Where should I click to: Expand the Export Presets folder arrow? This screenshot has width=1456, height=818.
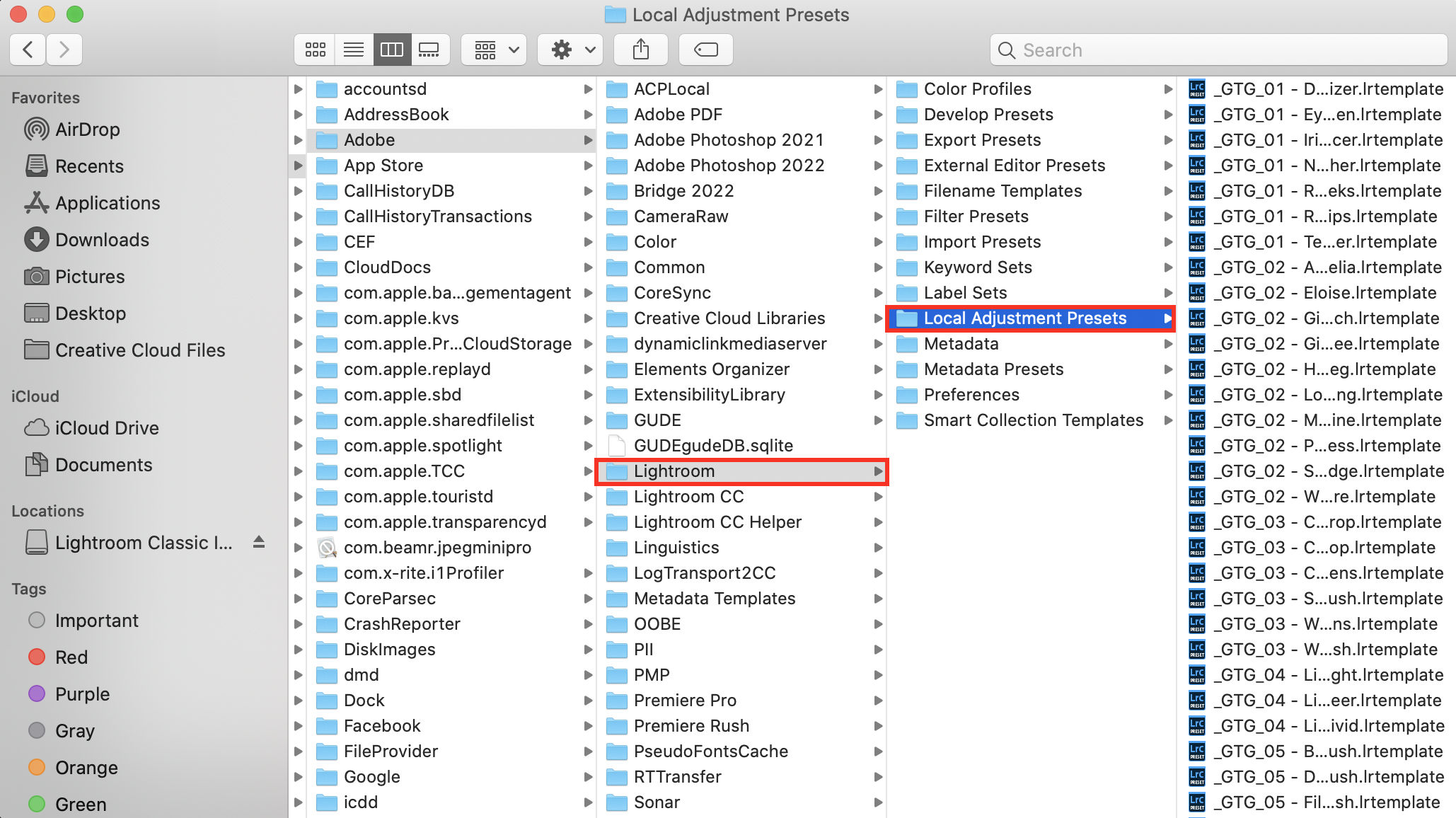1168,140
